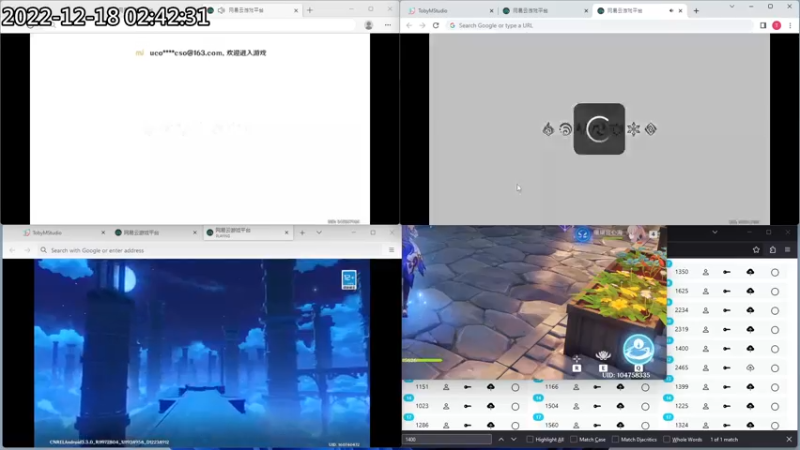Viewport: 800px width, 450px height.
Task: Go to previous find match arrow
Action: click(501, 439)
